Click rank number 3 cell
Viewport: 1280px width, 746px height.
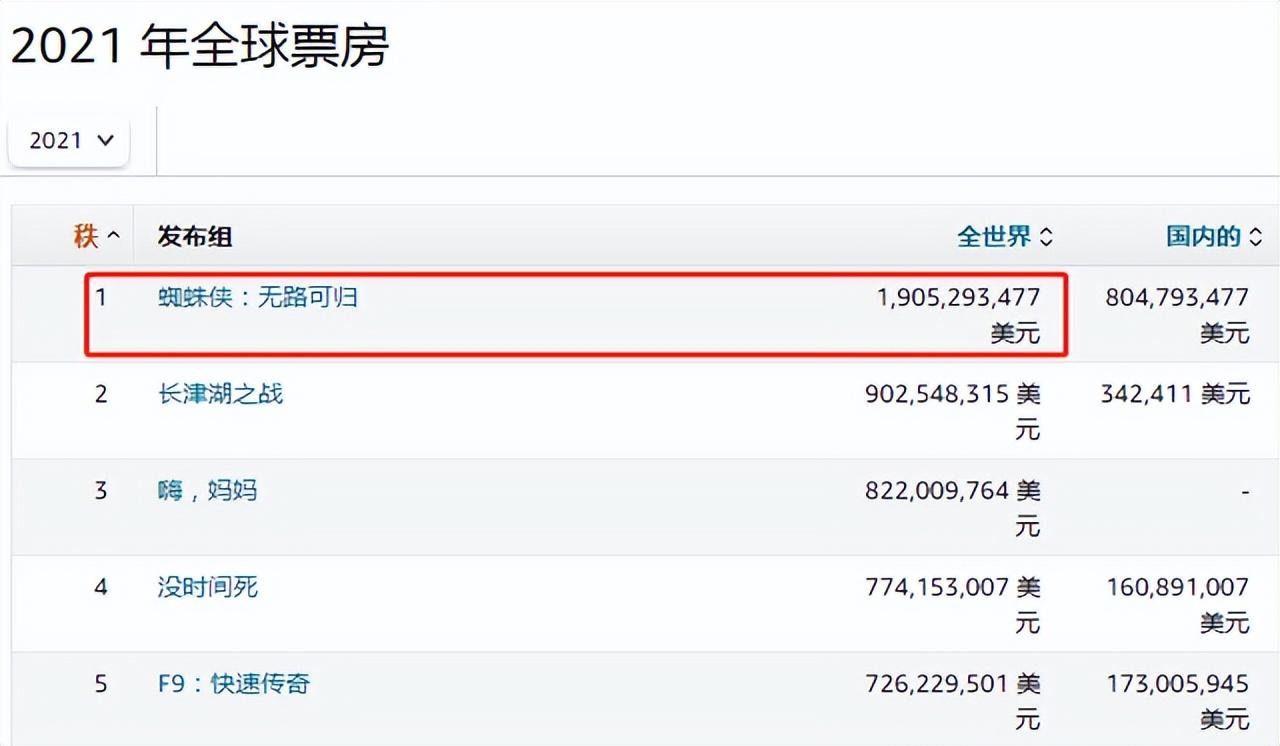[x=101, y=491]
